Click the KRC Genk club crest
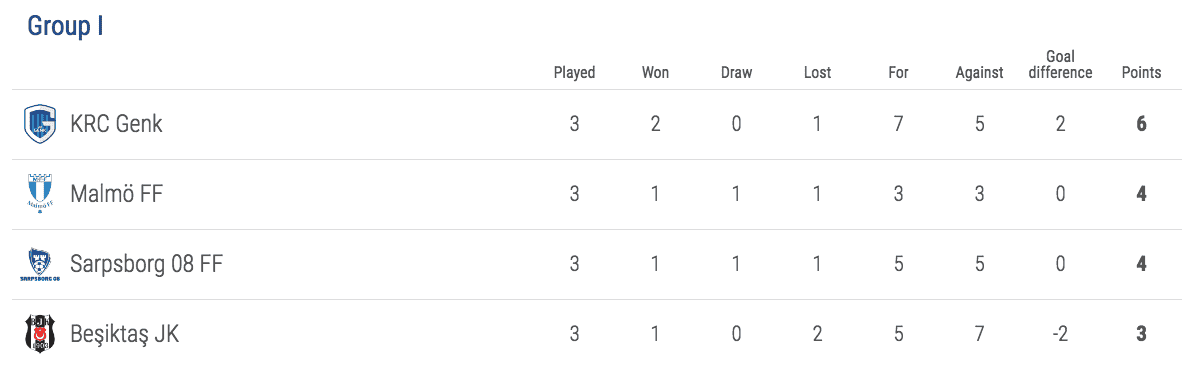1196x371 pixels. 40,124
